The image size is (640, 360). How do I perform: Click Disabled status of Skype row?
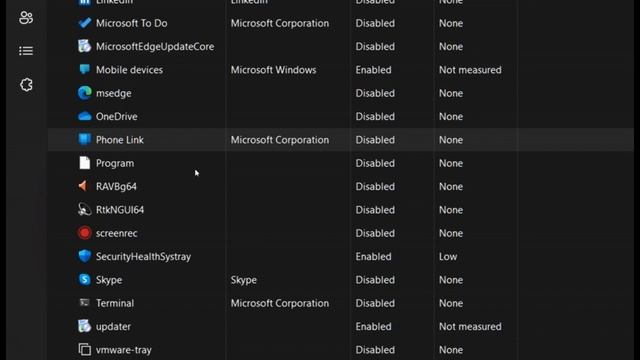point(375,280)
